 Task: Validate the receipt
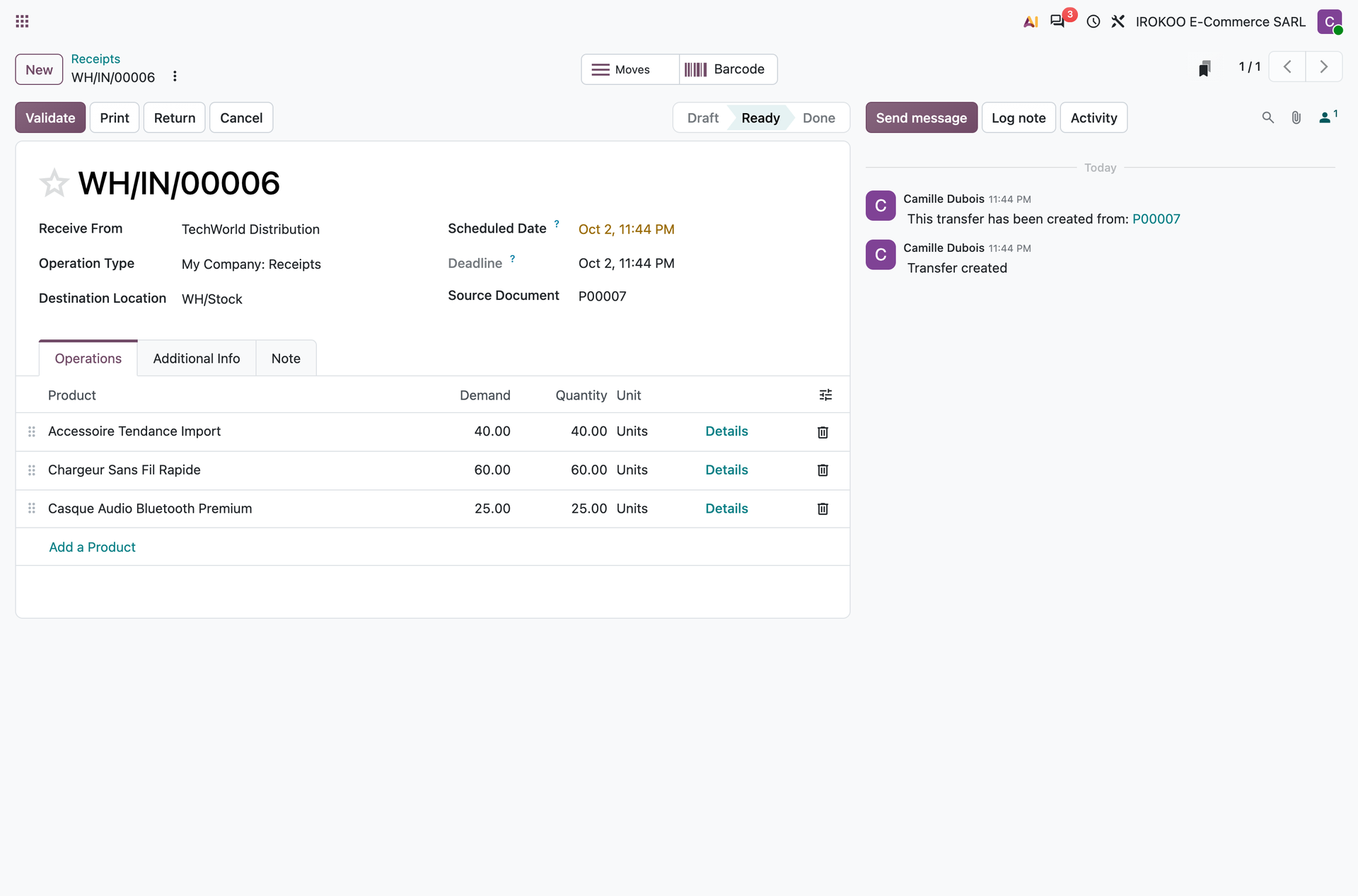pos(50,117)
